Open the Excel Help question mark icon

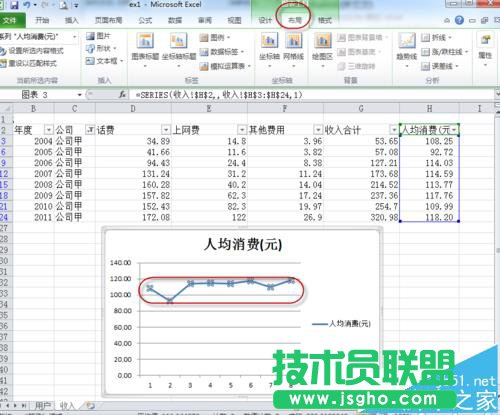click(459, 20)
